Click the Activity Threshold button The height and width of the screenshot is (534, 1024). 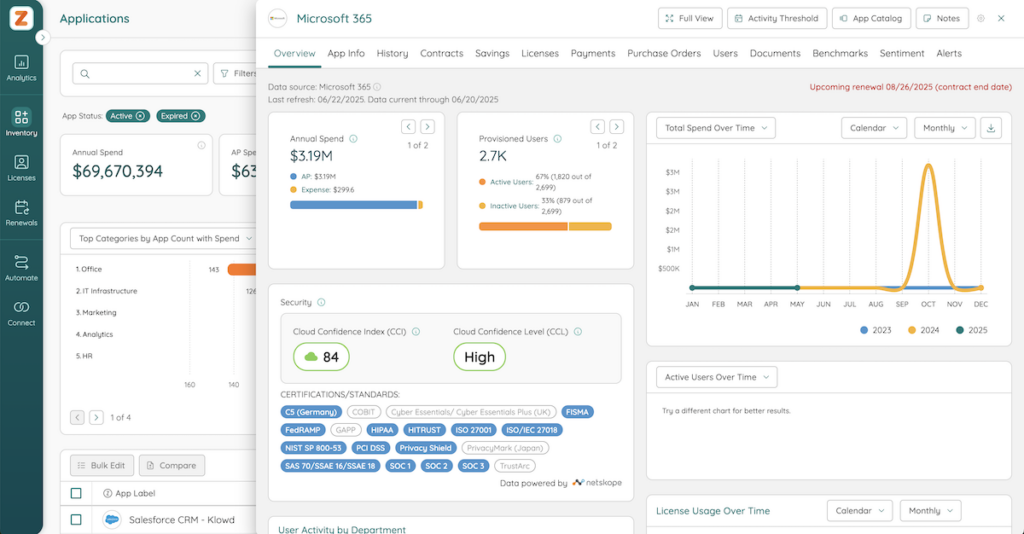776,18
